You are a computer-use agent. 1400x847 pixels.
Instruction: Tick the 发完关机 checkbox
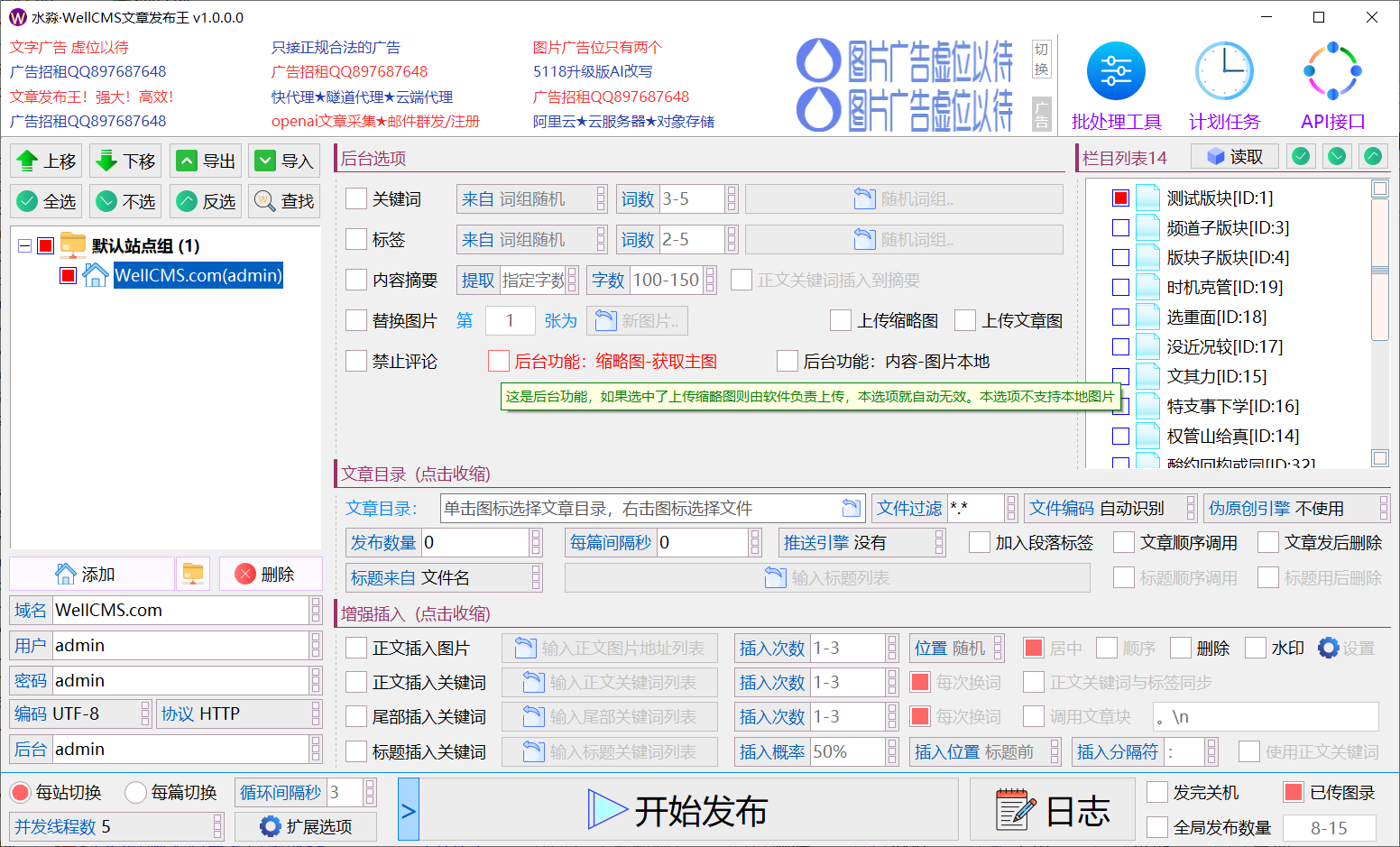point(1157,792)
